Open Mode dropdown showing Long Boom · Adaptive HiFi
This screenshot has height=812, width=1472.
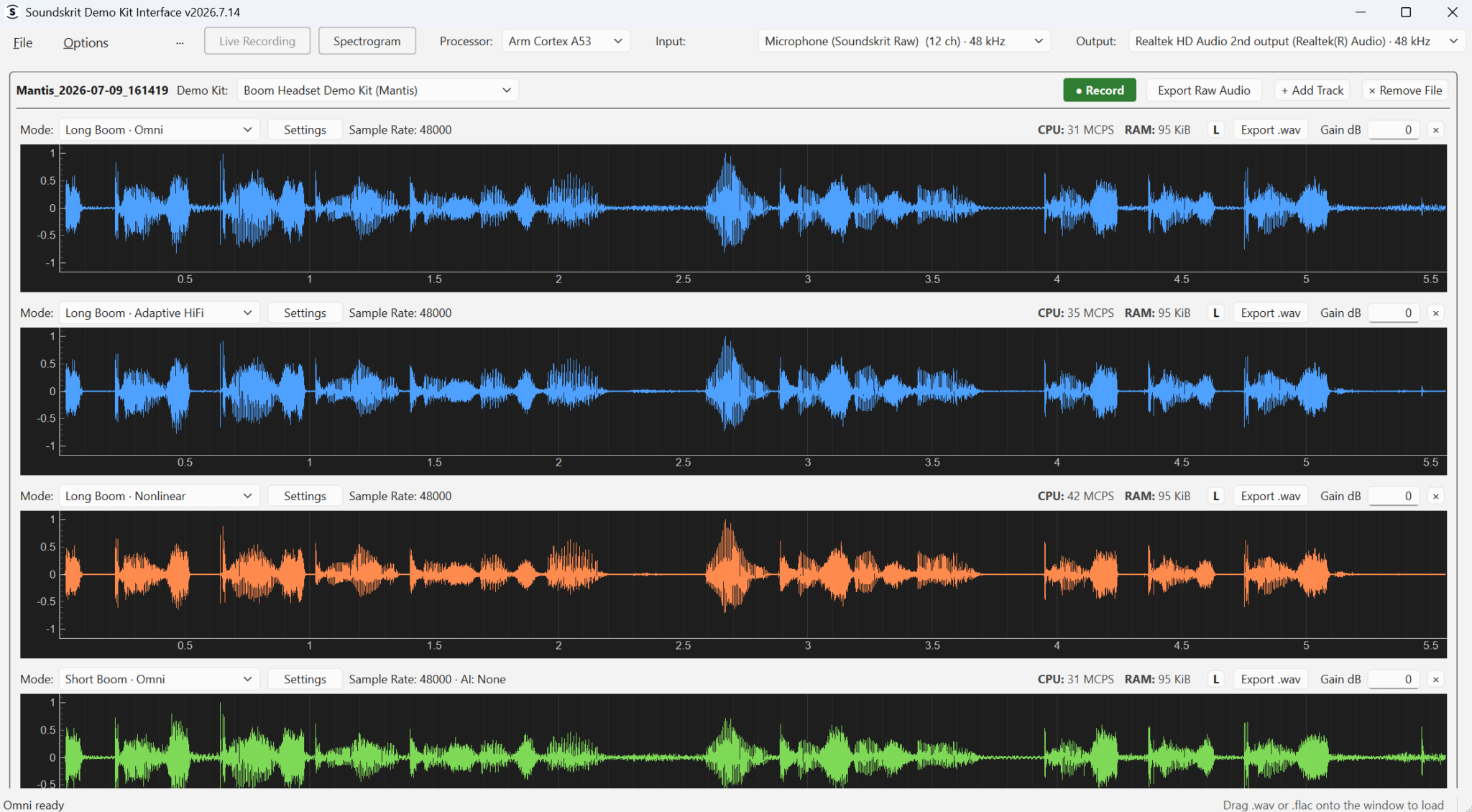click(x=158, y=313)
